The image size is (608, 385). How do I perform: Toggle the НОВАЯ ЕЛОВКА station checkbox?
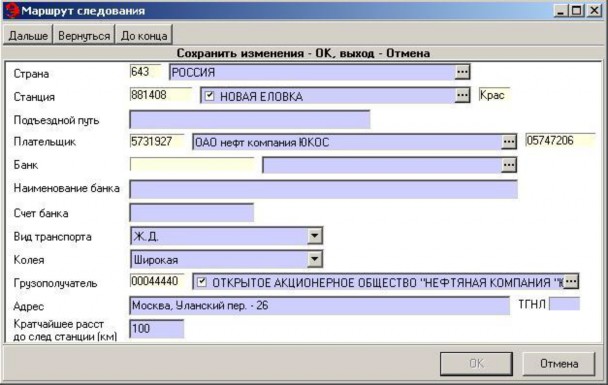pos(209,96)
